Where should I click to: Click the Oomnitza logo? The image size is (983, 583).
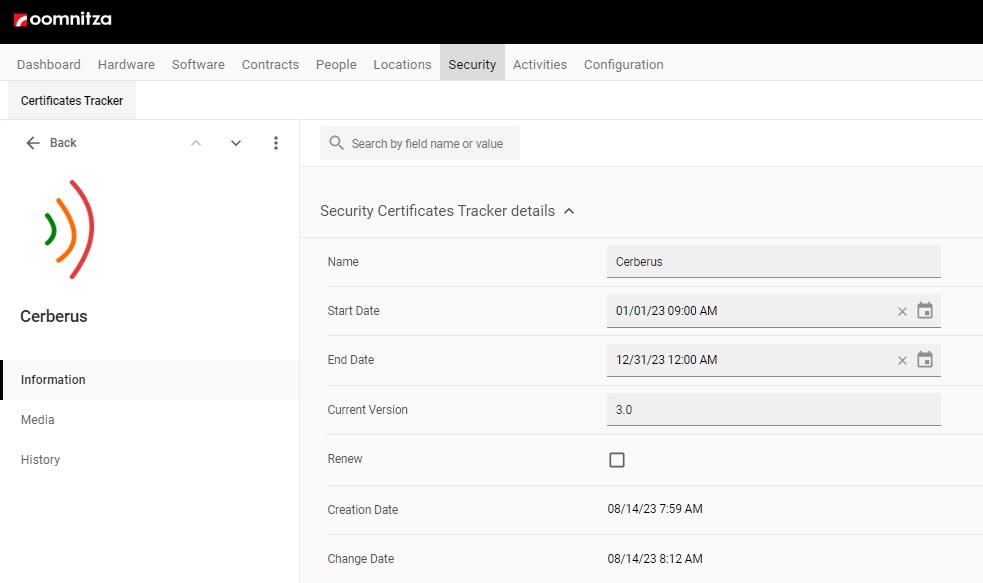(x=62, y=19)
